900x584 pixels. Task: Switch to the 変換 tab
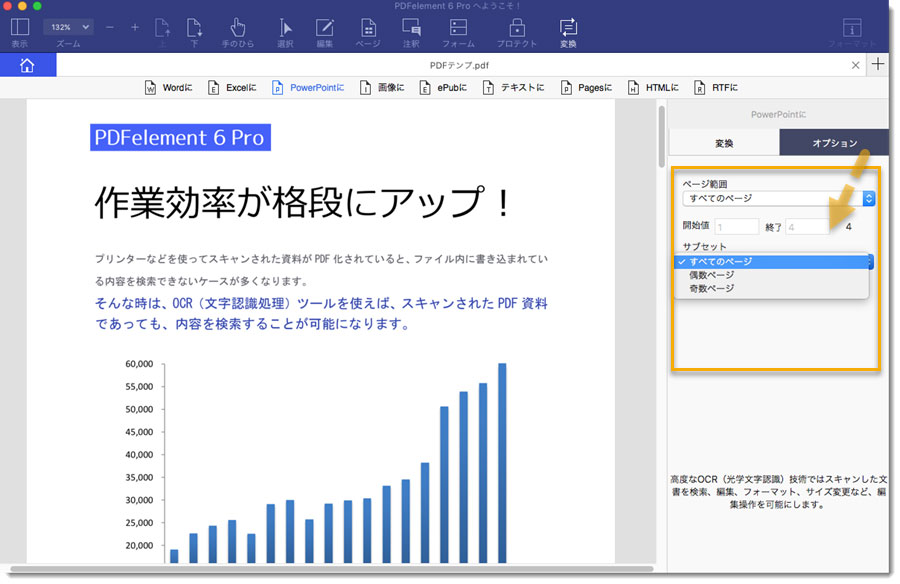pos(724,142)
